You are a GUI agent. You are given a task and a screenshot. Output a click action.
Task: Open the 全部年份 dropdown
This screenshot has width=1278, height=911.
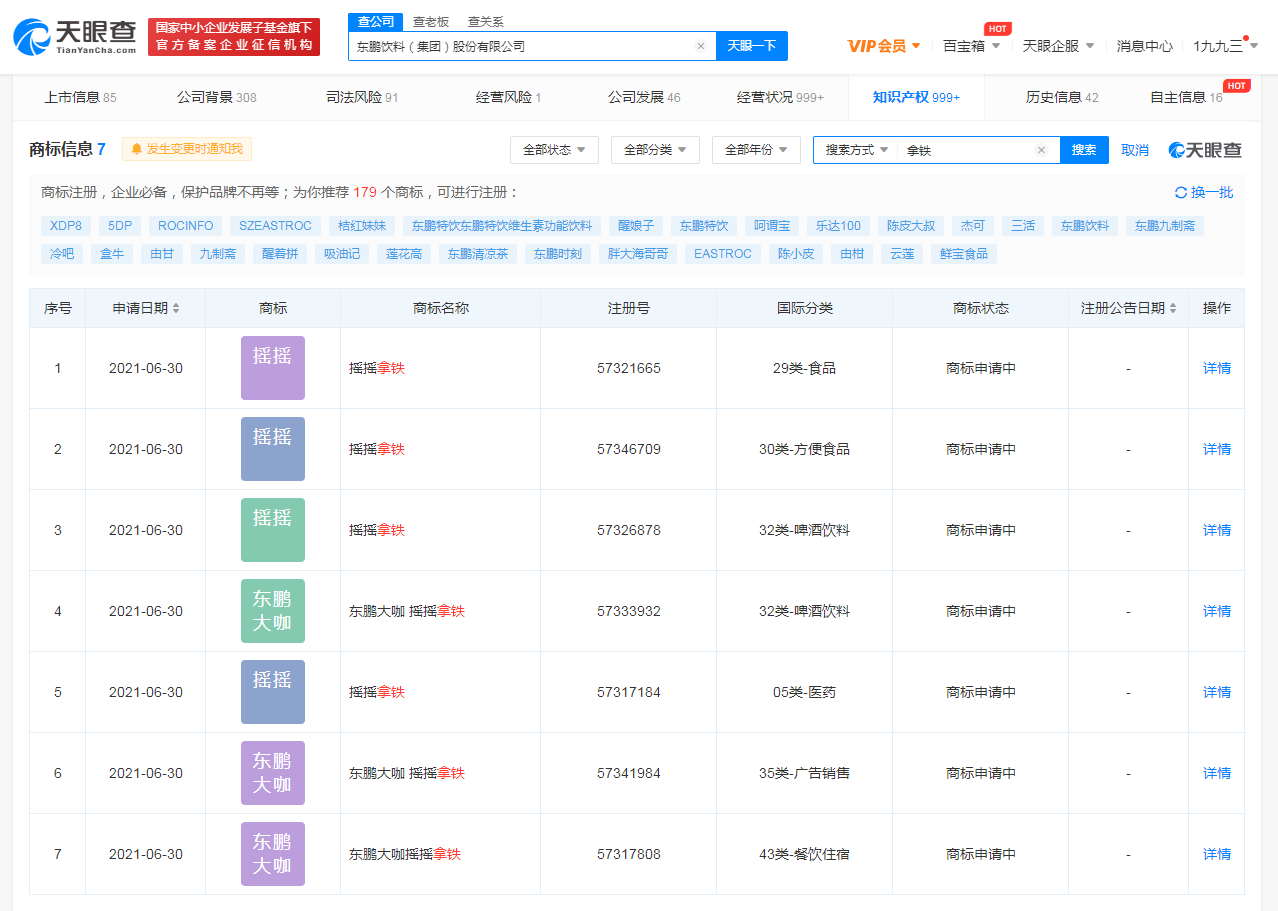pos(756,150)
